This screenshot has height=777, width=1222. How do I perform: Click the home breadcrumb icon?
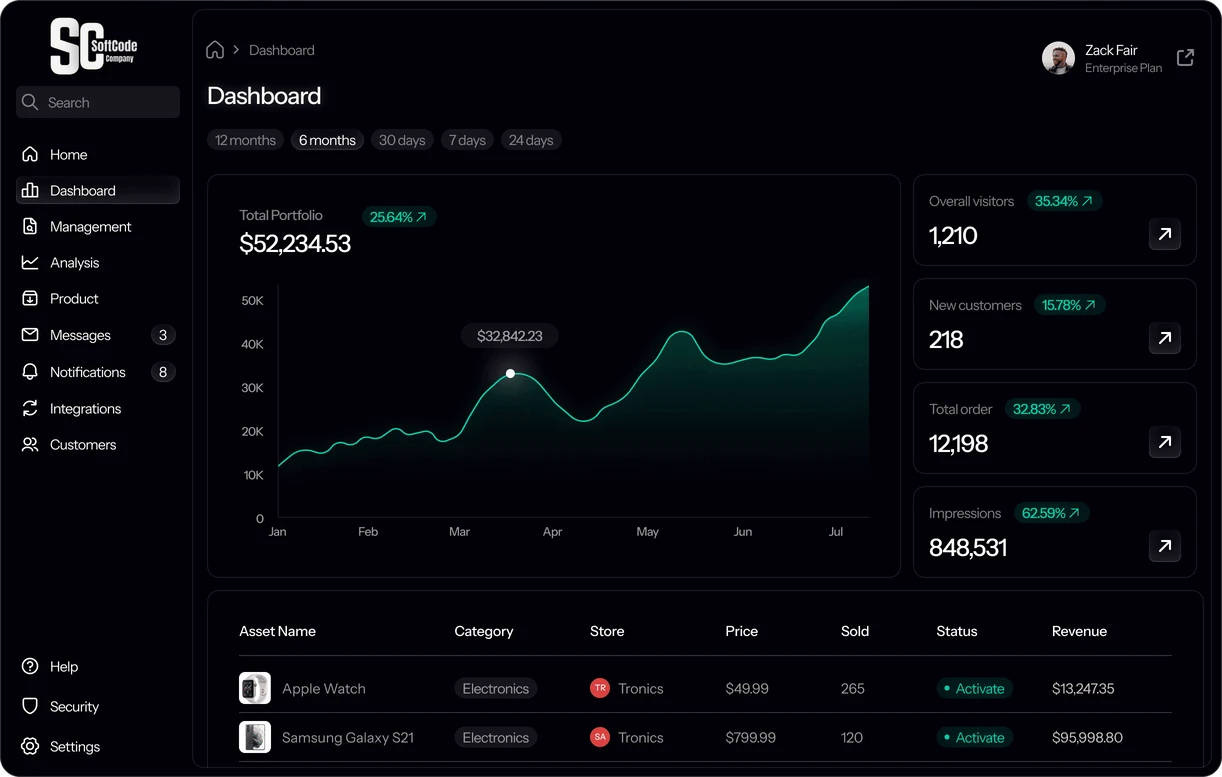(x=215, y=50)
